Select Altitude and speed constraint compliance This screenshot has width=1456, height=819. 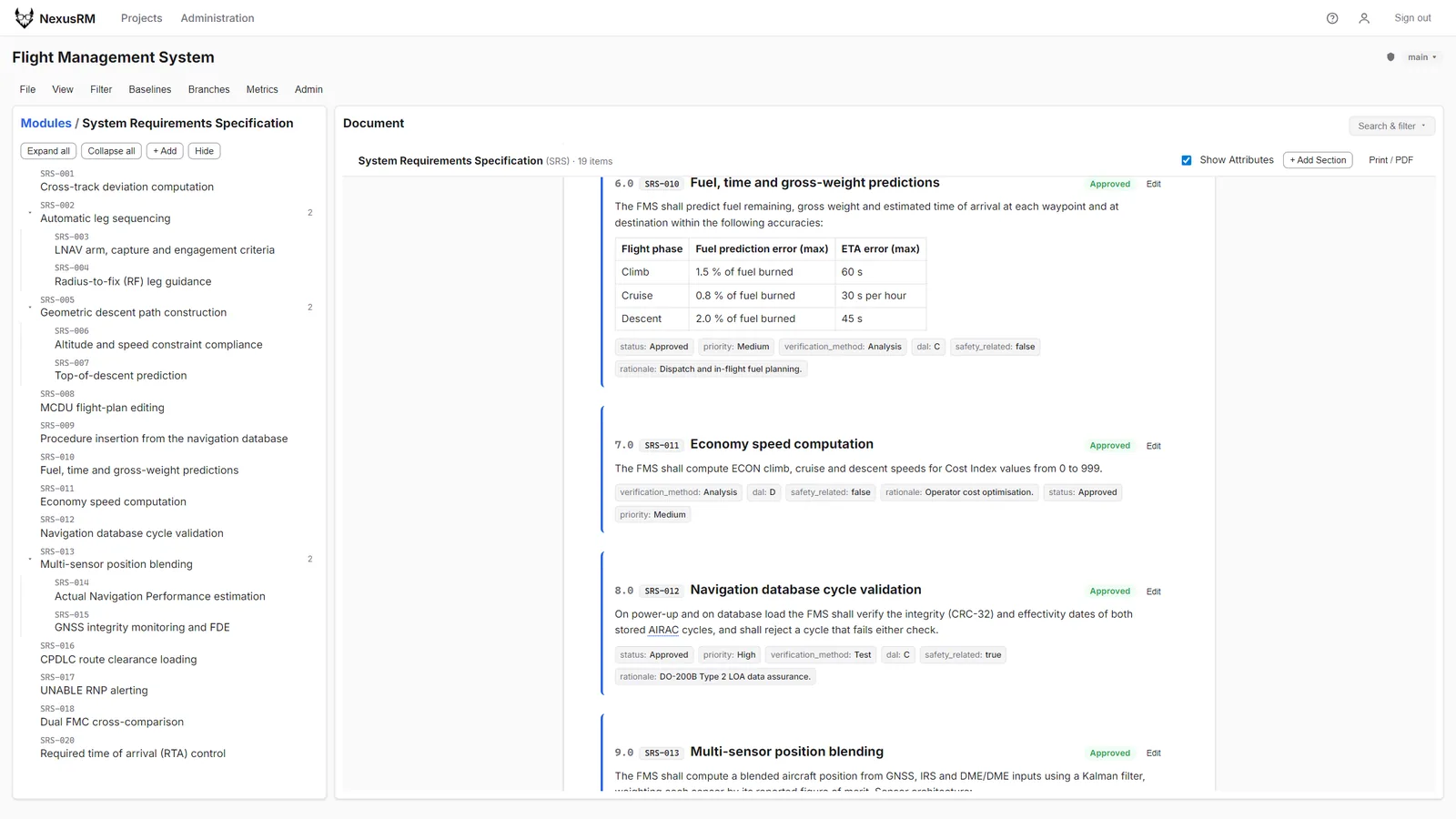pyautogui.click(x=158, y=339)
